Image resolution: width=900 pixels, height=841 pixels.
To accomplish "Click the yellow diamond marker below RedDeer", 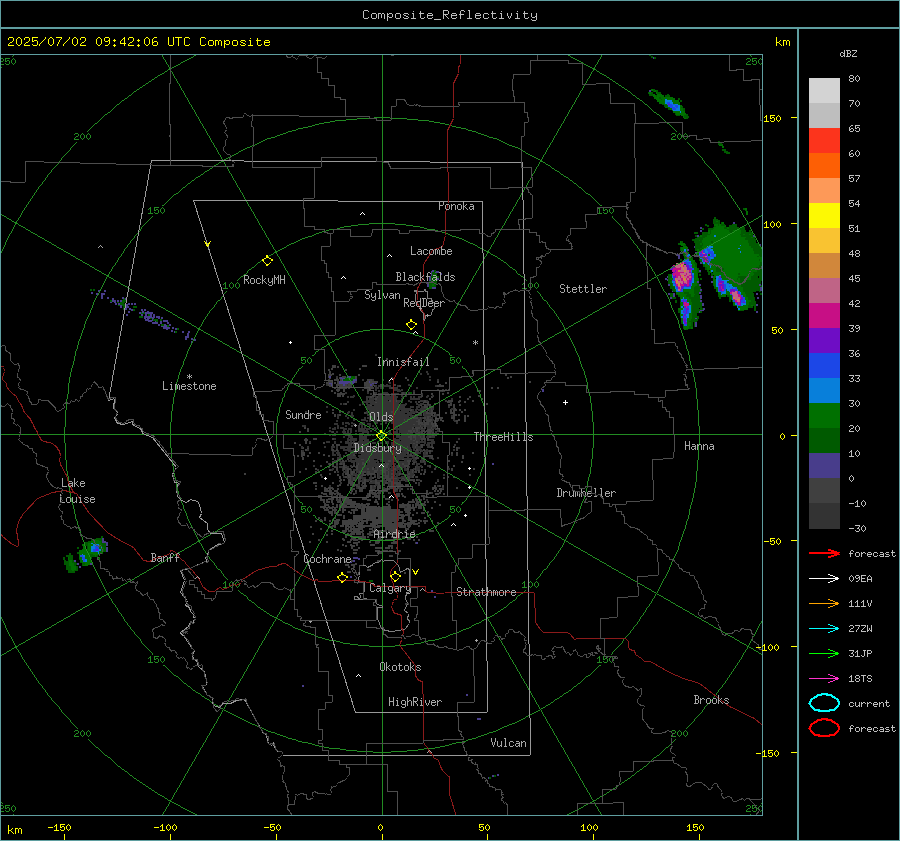I will 411,325.
